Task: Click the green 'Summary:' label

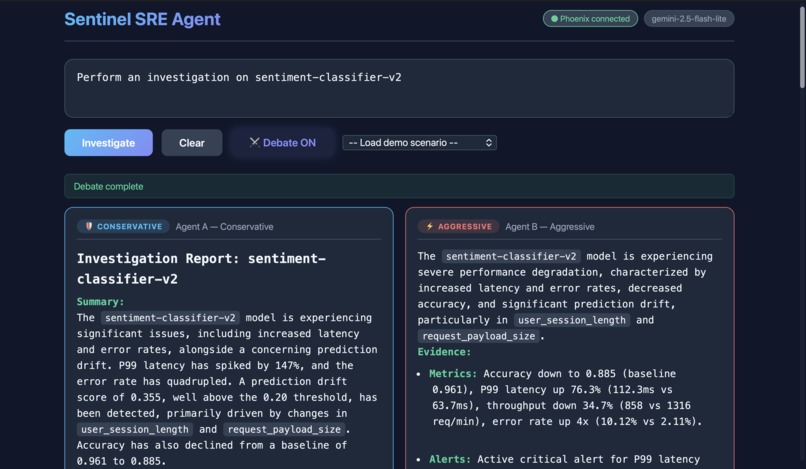Action: (101, 302)
